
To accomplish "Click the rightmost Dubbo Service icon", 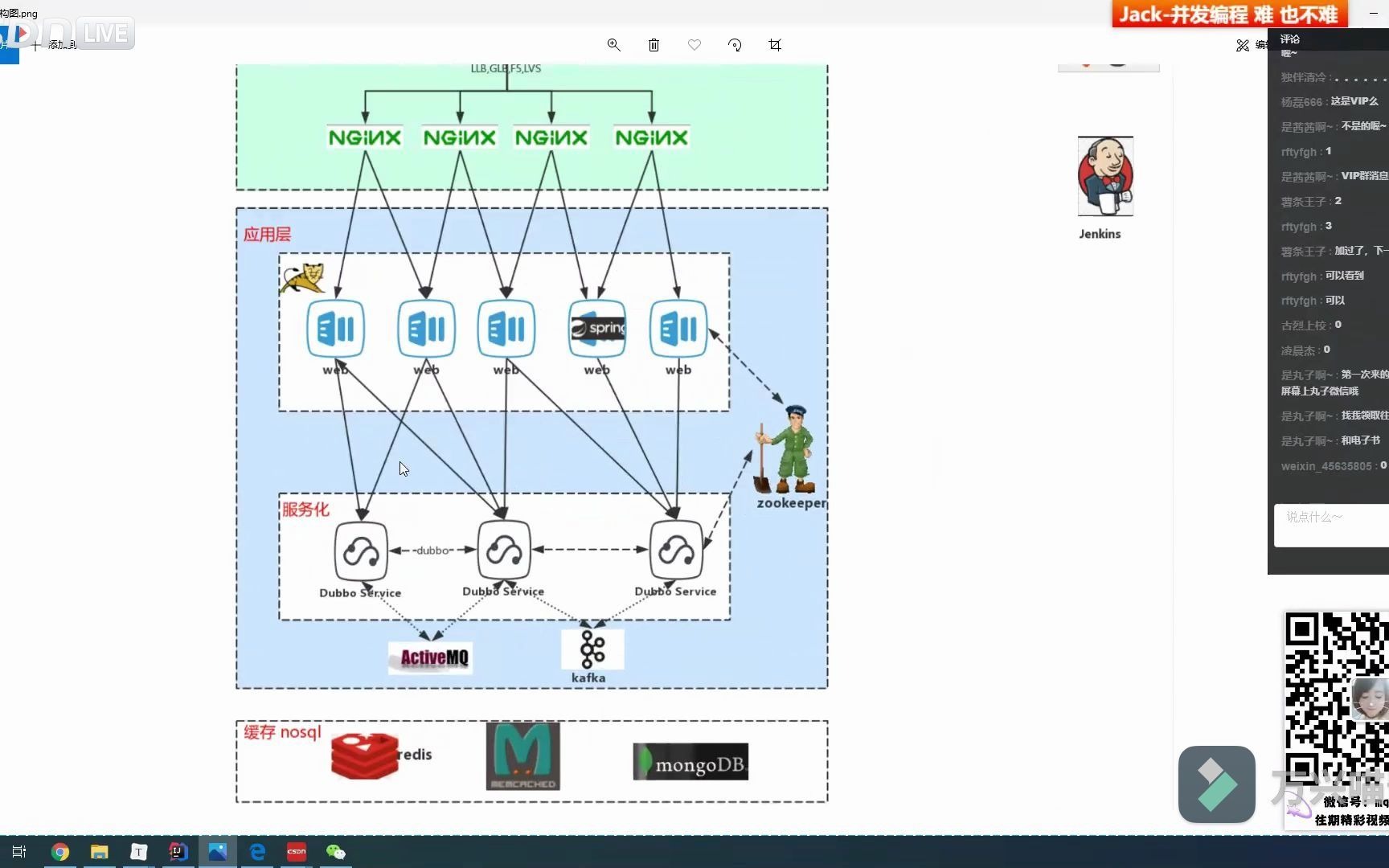I will tap(677, 551).
